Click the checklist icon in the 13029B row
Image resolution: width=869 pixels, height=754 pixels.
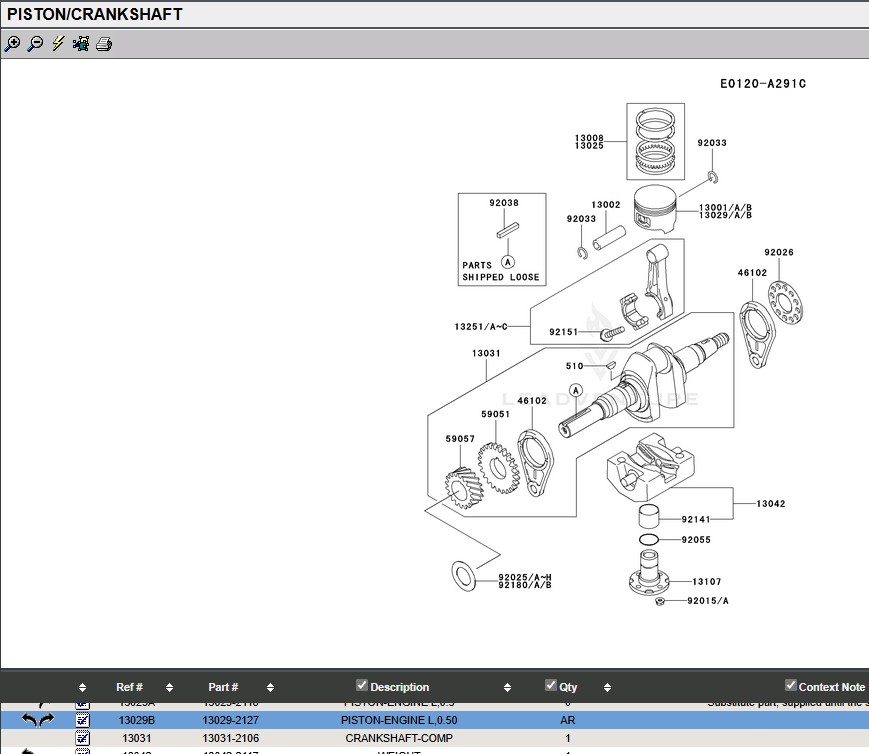coord(83,720)
